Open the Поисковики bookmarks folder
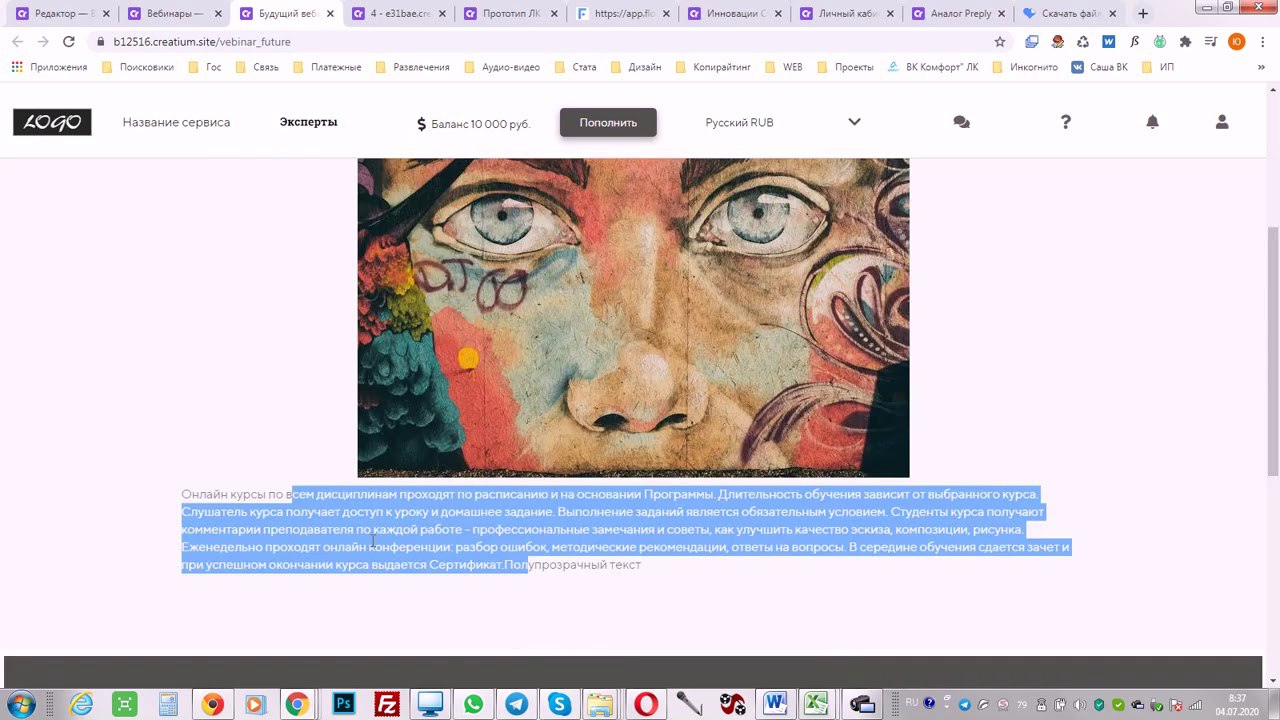 138,67
